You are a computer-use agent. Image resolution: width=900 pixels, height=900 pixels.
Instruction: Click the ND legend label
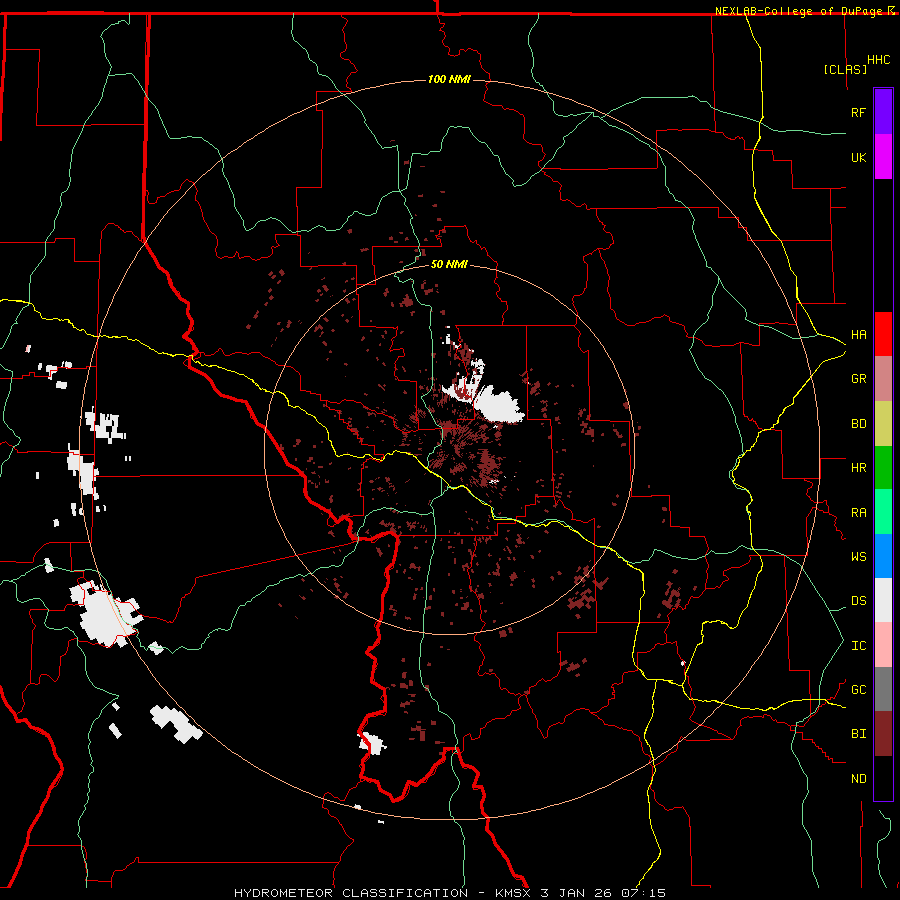(x=858, y=779)
